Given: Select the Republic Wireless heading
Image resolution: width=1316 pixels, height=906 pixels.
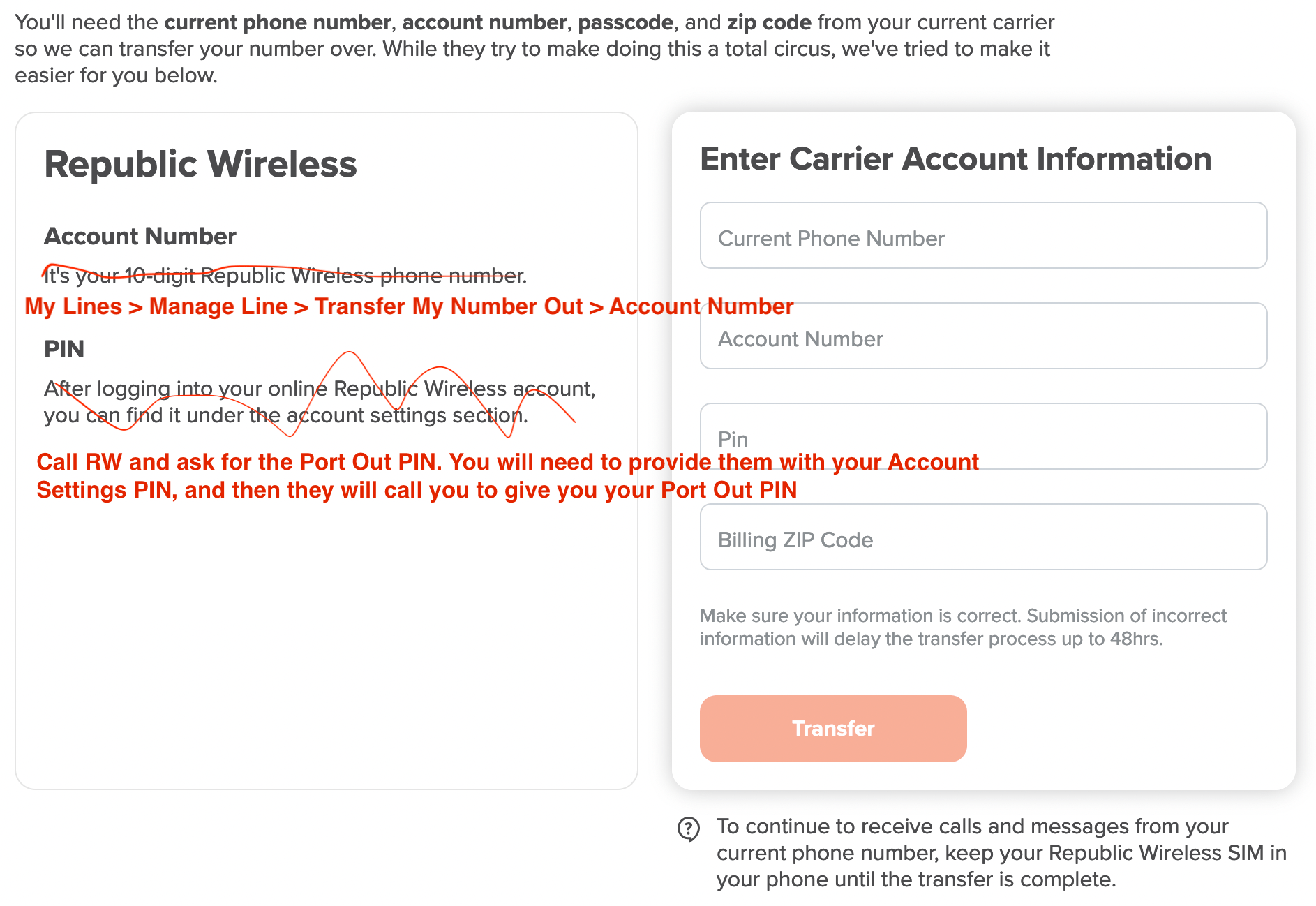Looking at the screenshot, I should (x=200, y=164).
